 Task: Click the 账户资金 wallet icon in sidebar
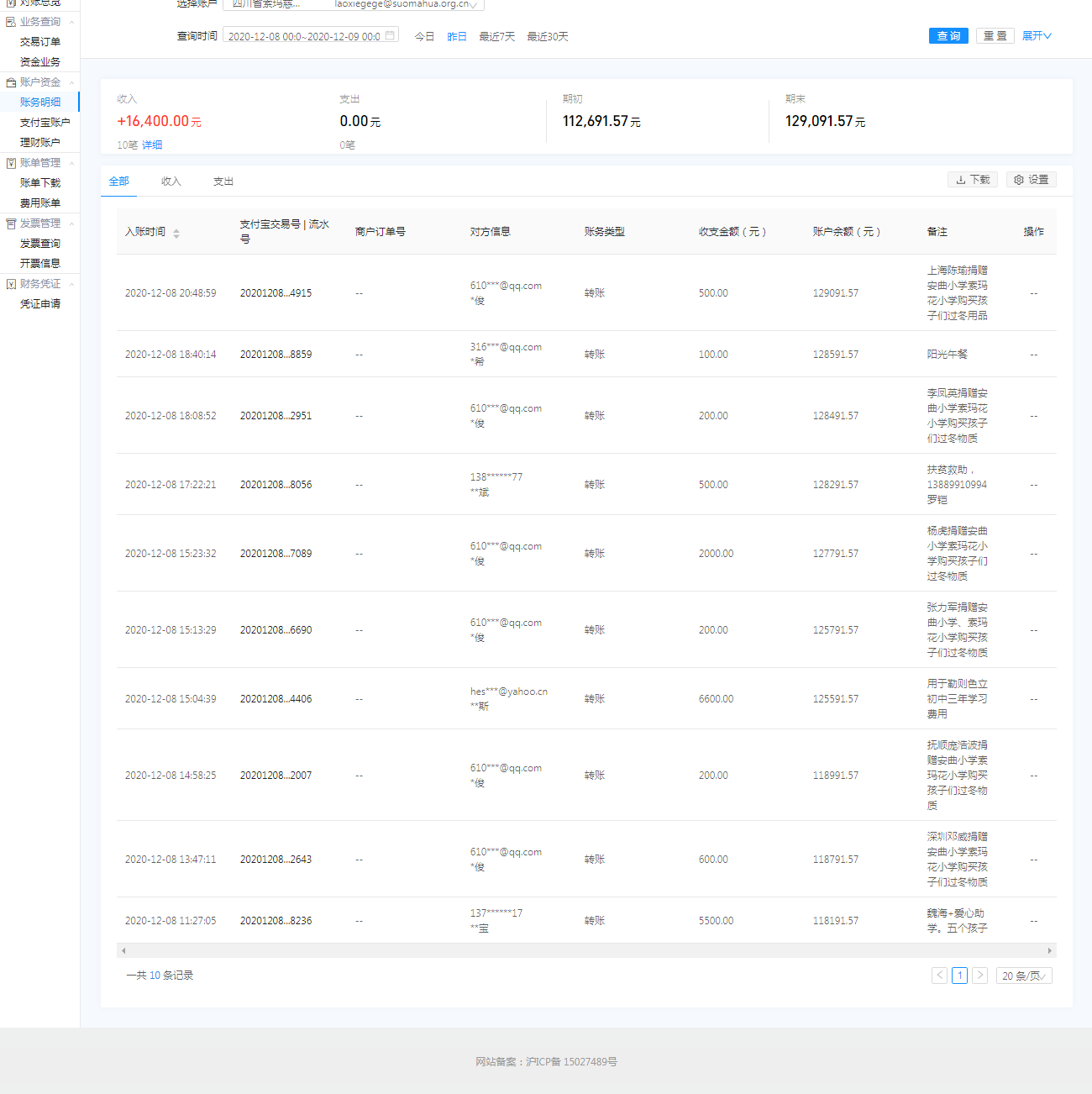click(x=11, y=82)
